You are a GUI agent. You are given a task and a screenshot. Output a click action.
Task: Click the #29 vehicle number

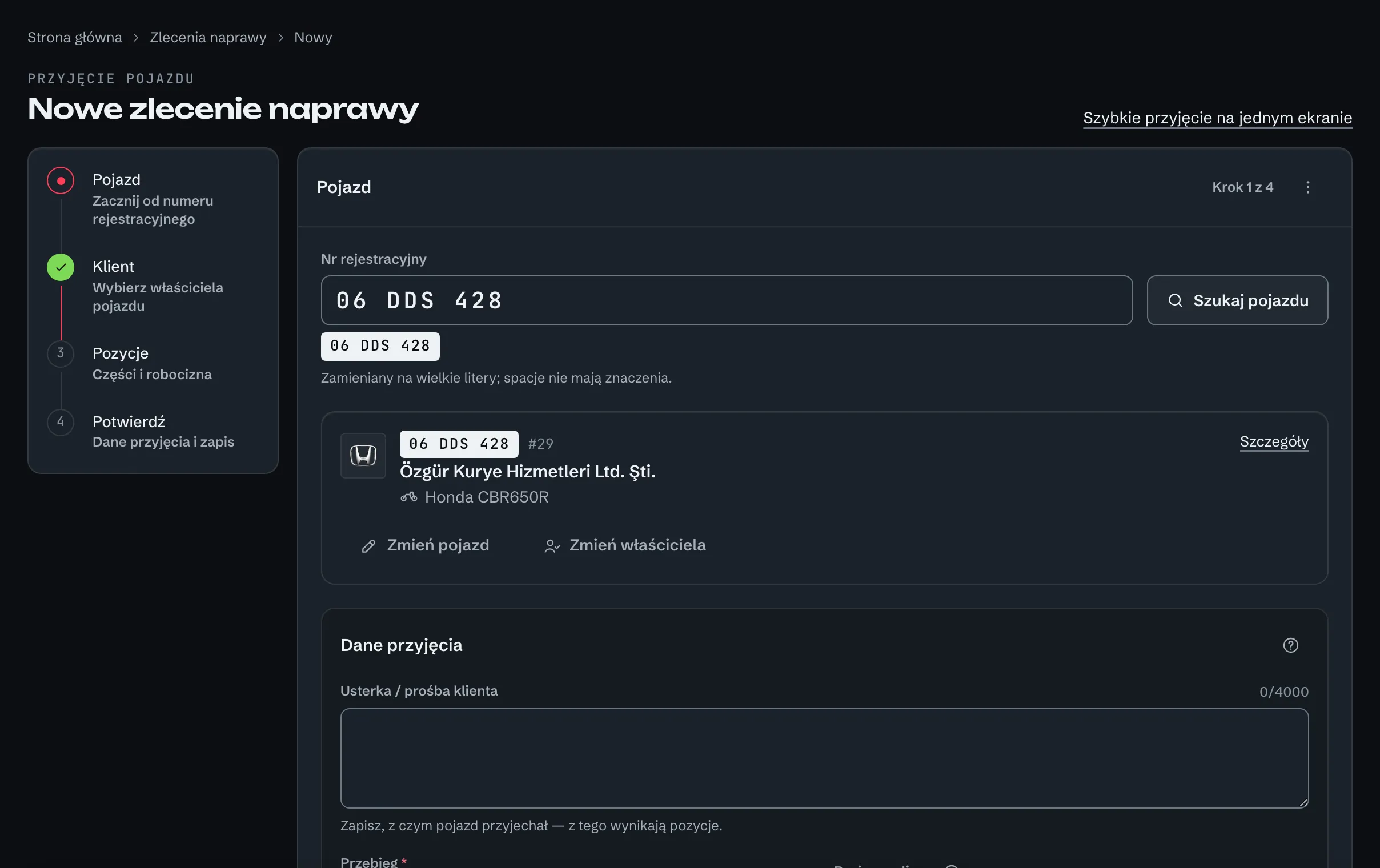pyautogui.click(x=540, y=444)
